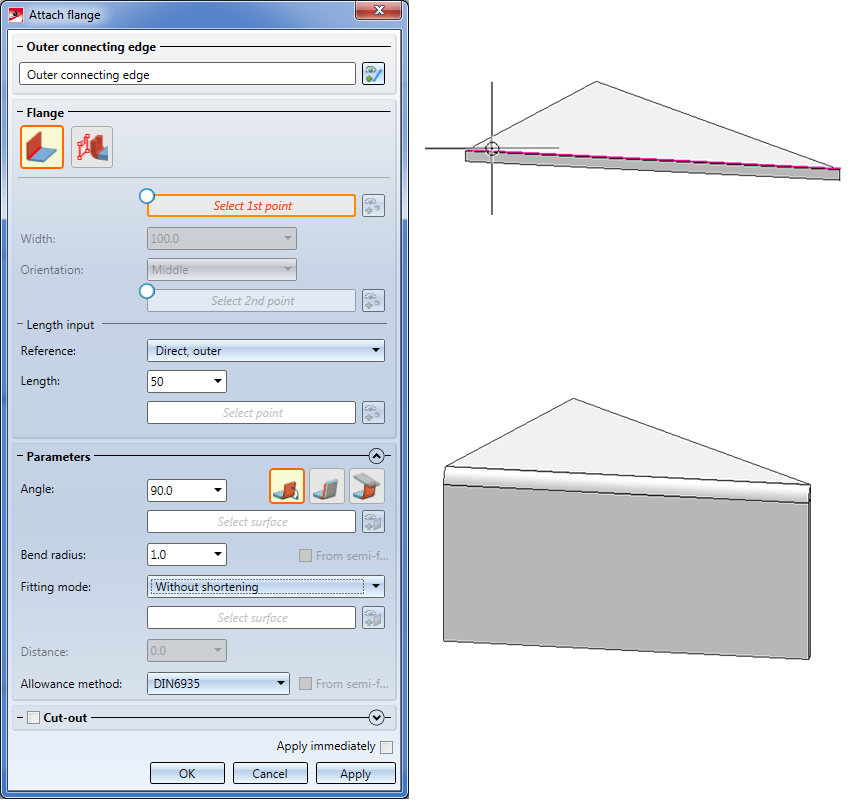Open the Reference dropdown showing Direct, outer
Screen dimensions: 850x801
(x=266, y=351)
